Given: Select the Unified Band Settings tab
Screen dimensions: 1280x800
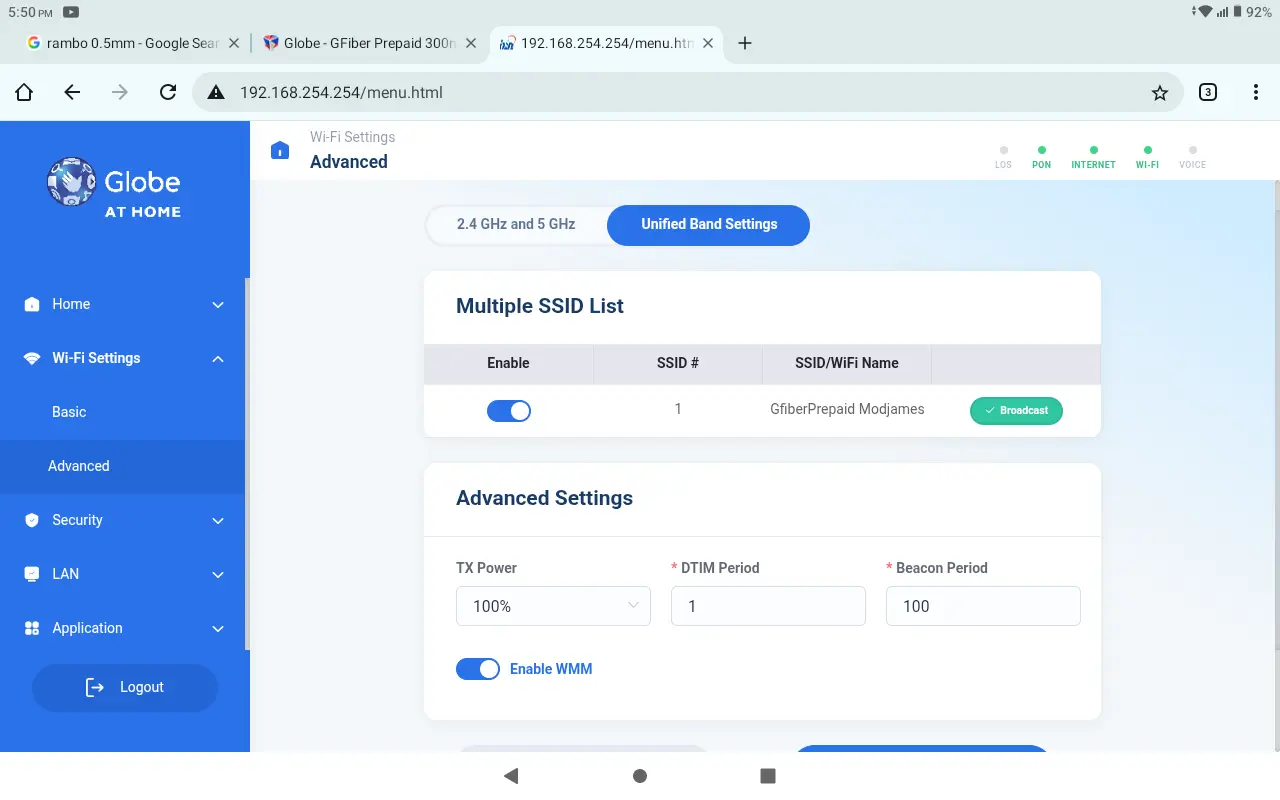Looking at the screenshot, I should point(709,224).
